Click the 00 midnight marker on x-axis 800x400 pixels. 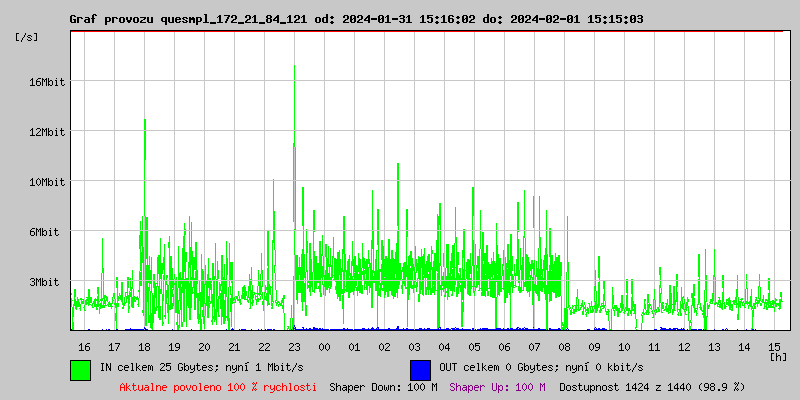coord(324,346)
